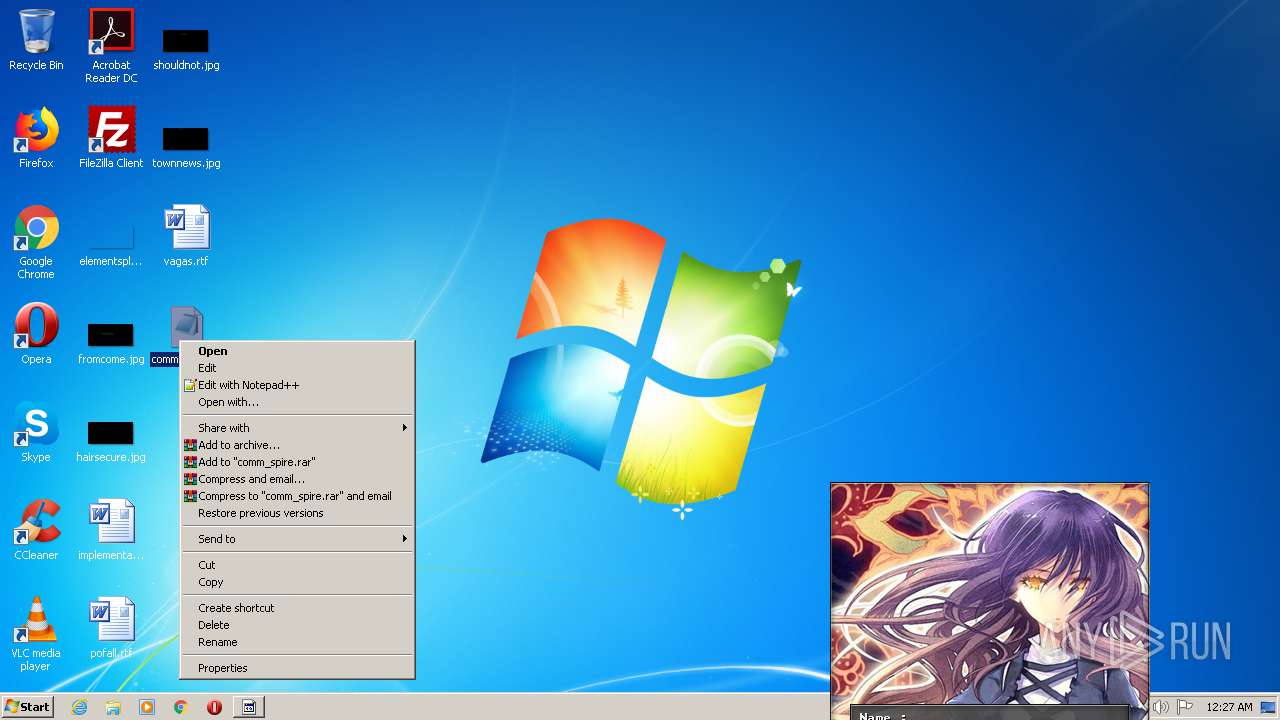The image size is (1280, 720).
Task: Open Windows Explorer from taskbar
Action: 113,707
